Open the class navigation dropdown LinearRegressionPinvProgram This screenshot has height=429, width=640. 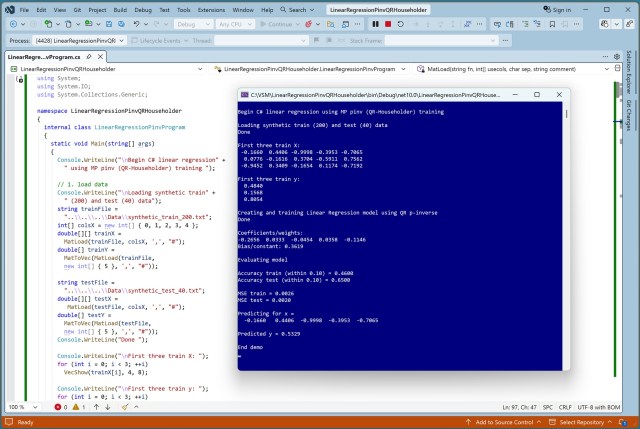coord(310,69)
